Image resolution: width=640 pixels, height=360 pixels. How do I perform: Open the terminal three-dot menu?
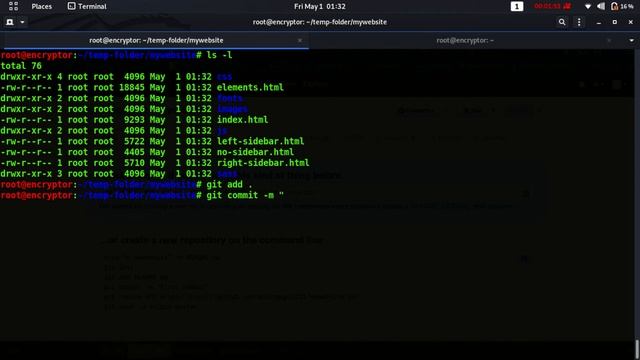[x=579, y=22]
